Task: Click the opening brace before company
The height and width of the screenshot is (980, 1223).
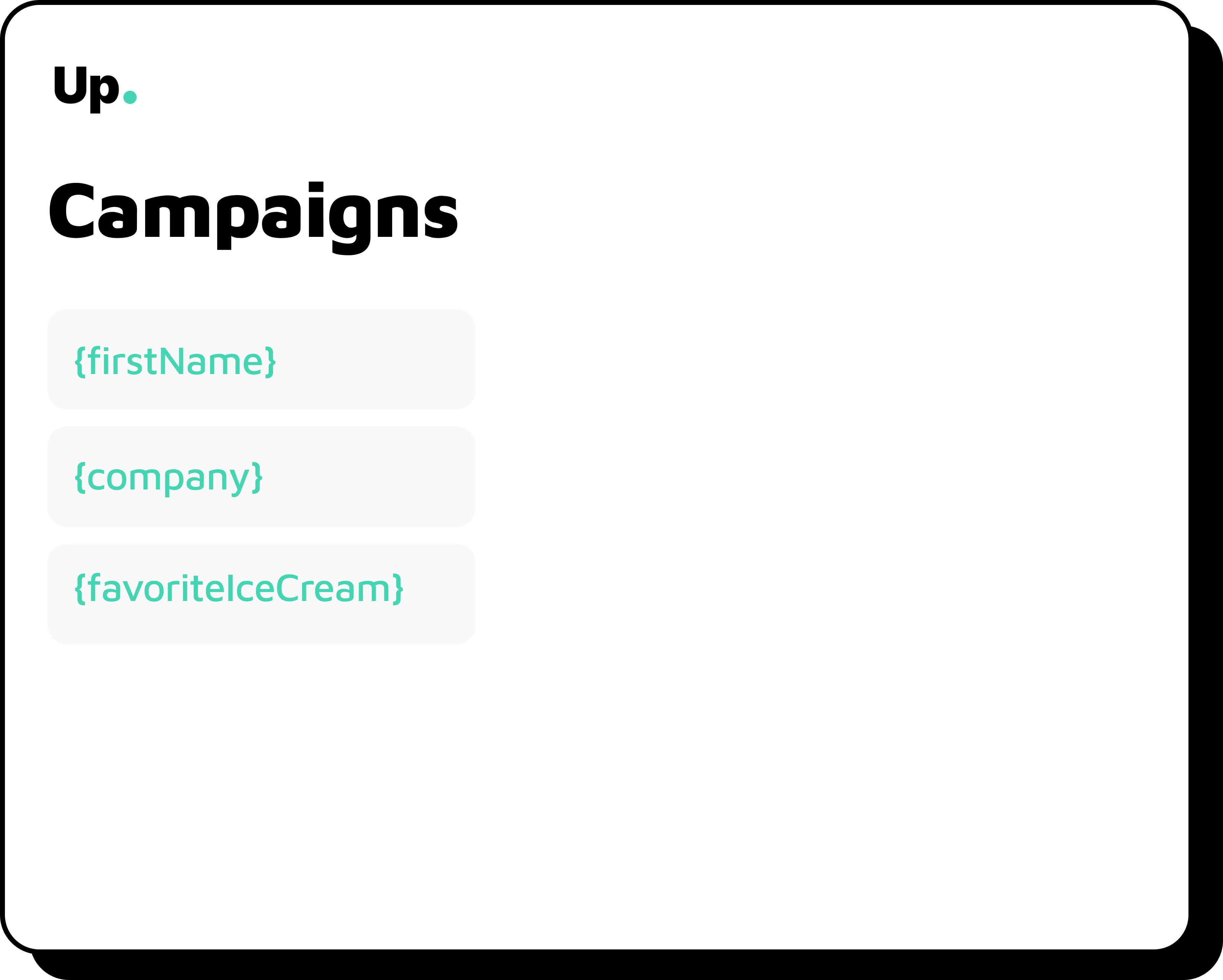Action: 80,478
